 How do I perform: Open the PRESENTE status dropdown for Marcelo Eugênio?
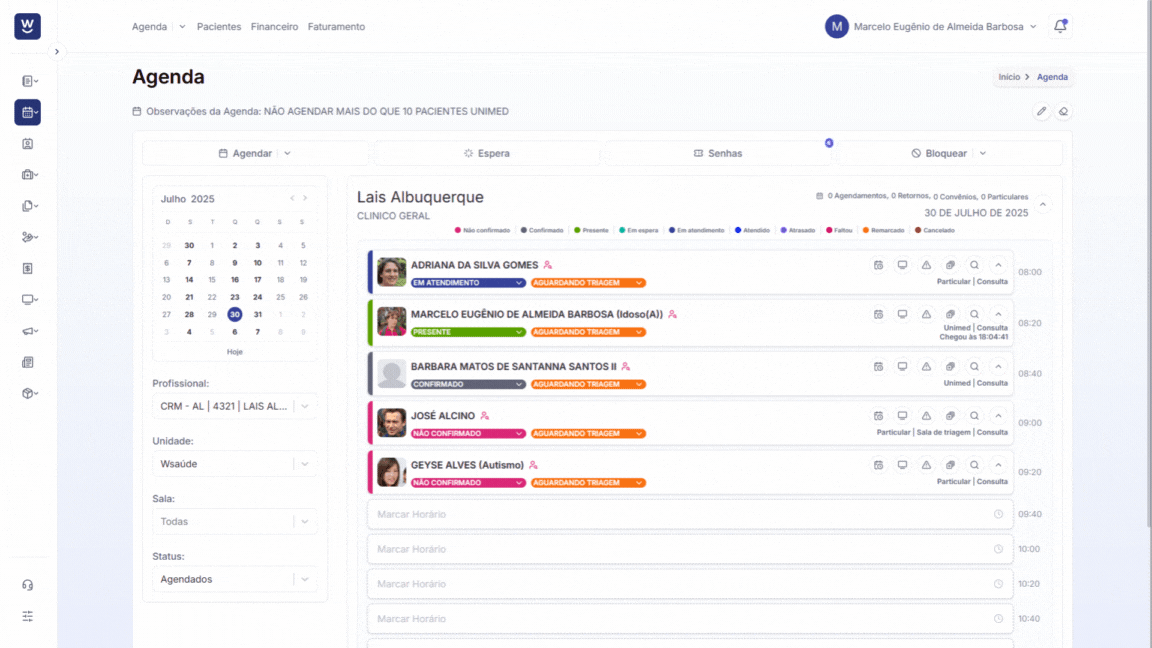coord(468,332)
